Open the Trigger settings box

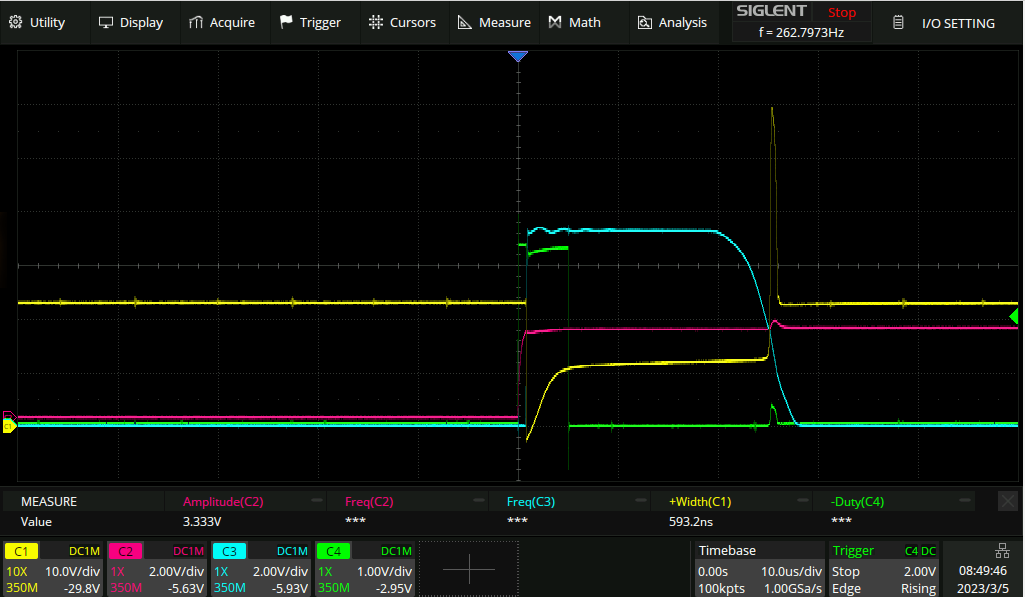[x=883, y=569]
